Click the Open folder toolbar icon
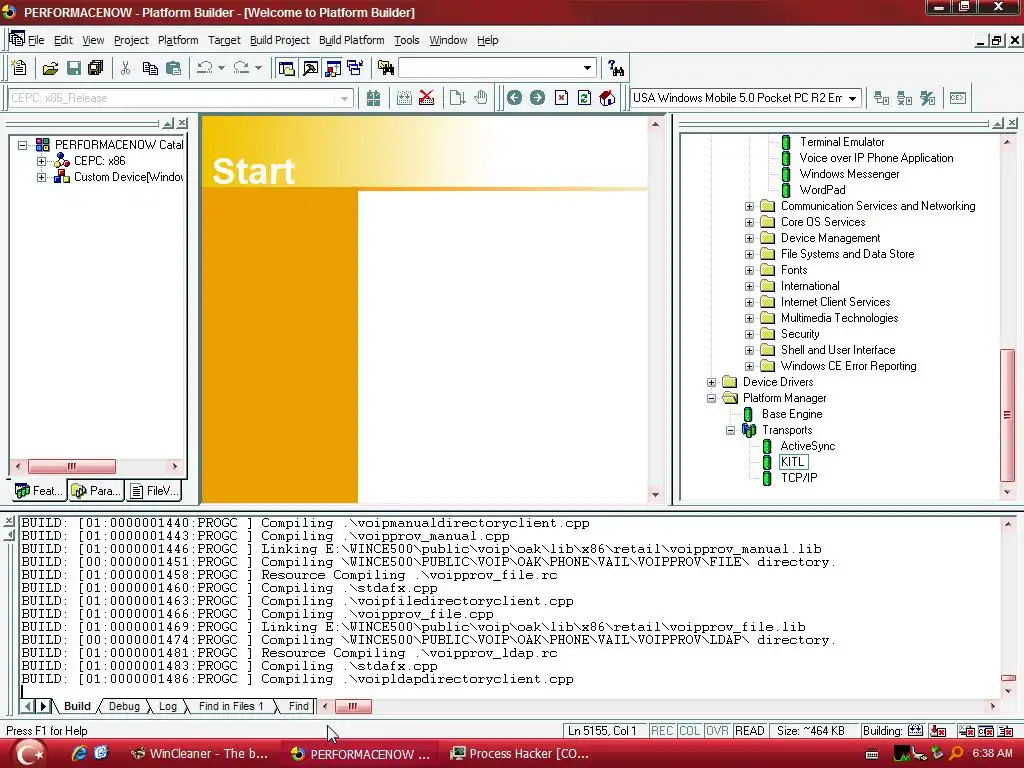 (x=50, y=68)
